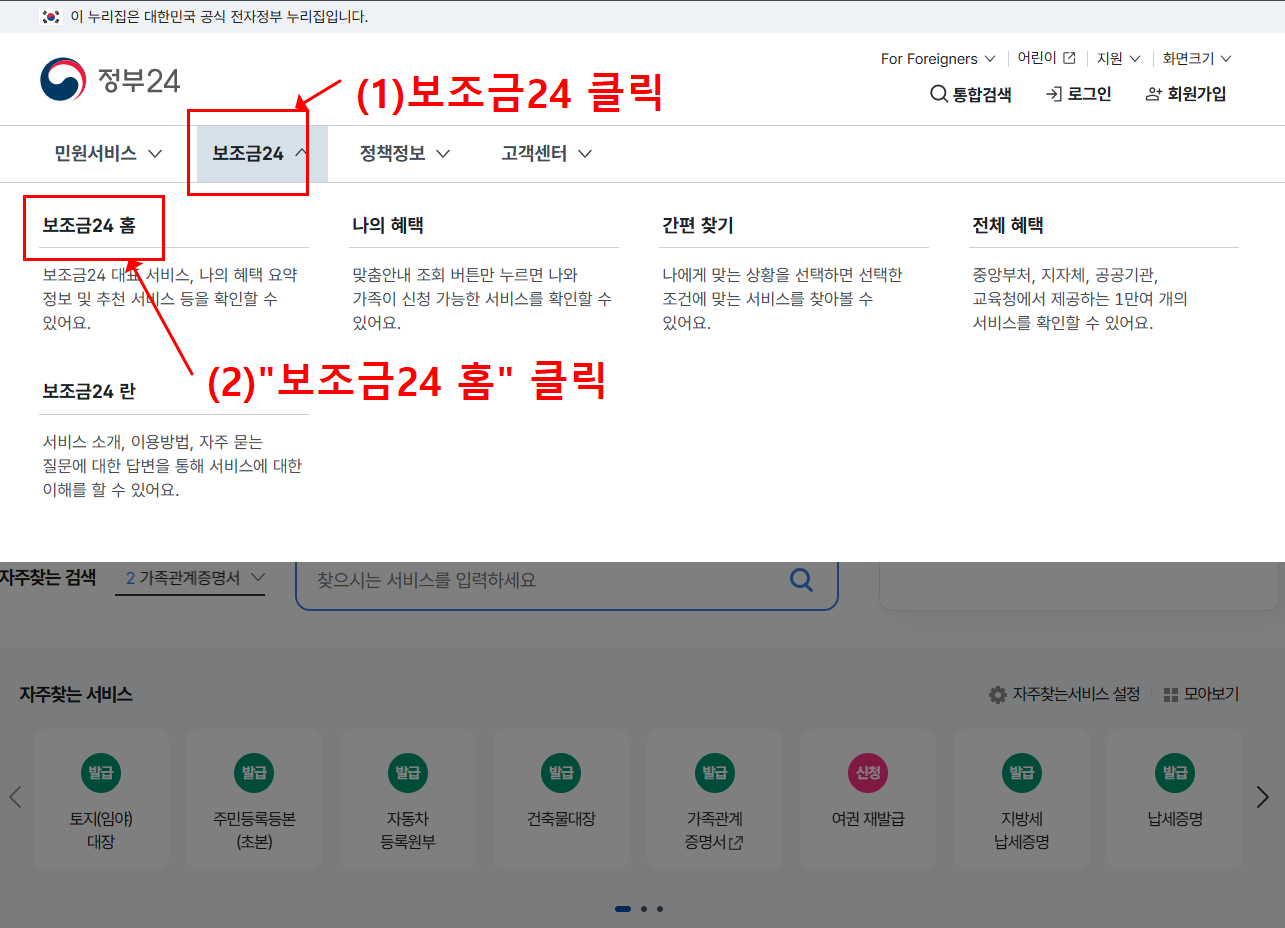Viewport: 1285px width, 928px height.
Task: Click 자주찾는 서비스 heading text
Action: (x=76, y=694)
